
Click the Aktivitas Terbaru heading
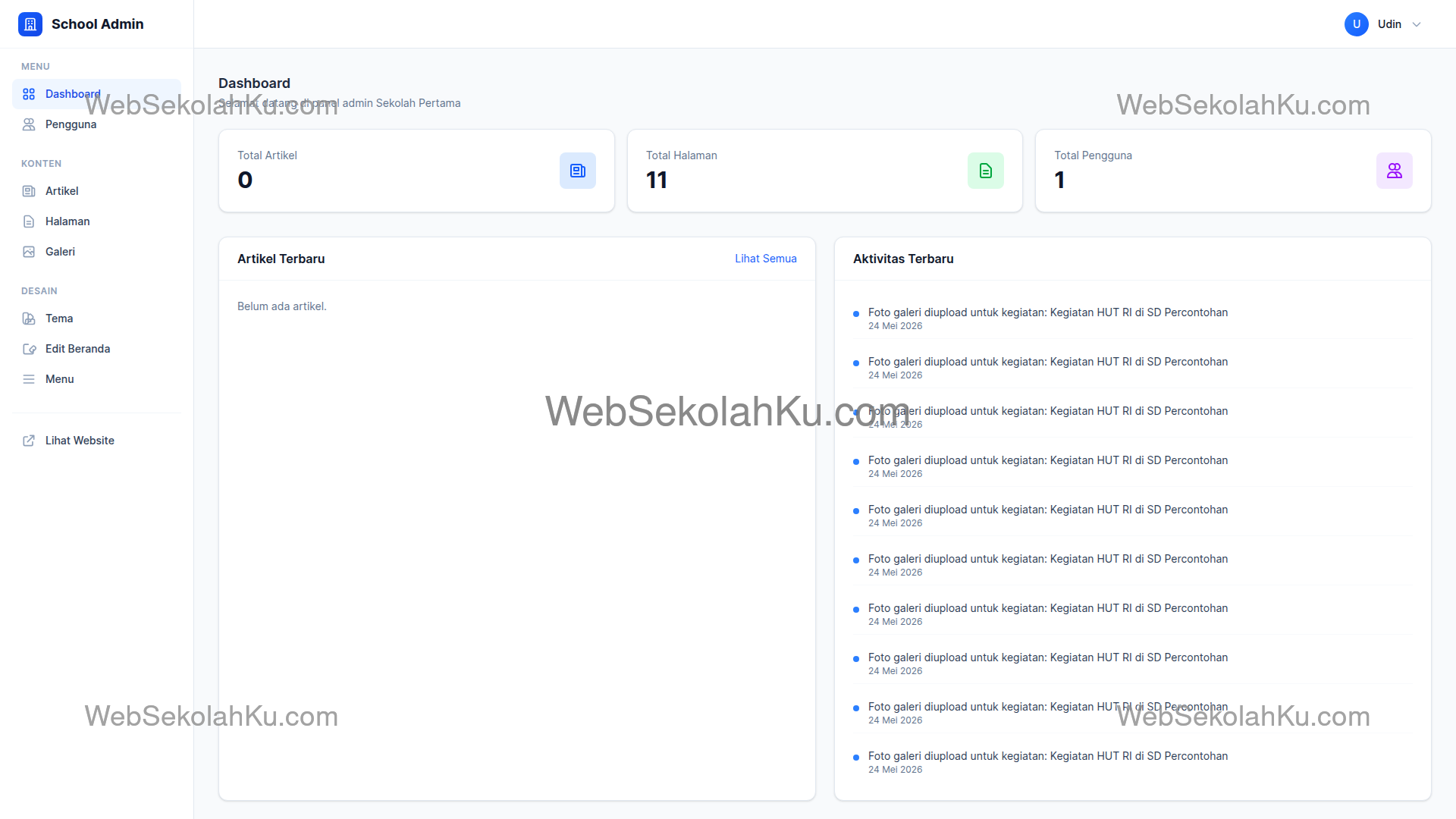click(x=903, y=259)
